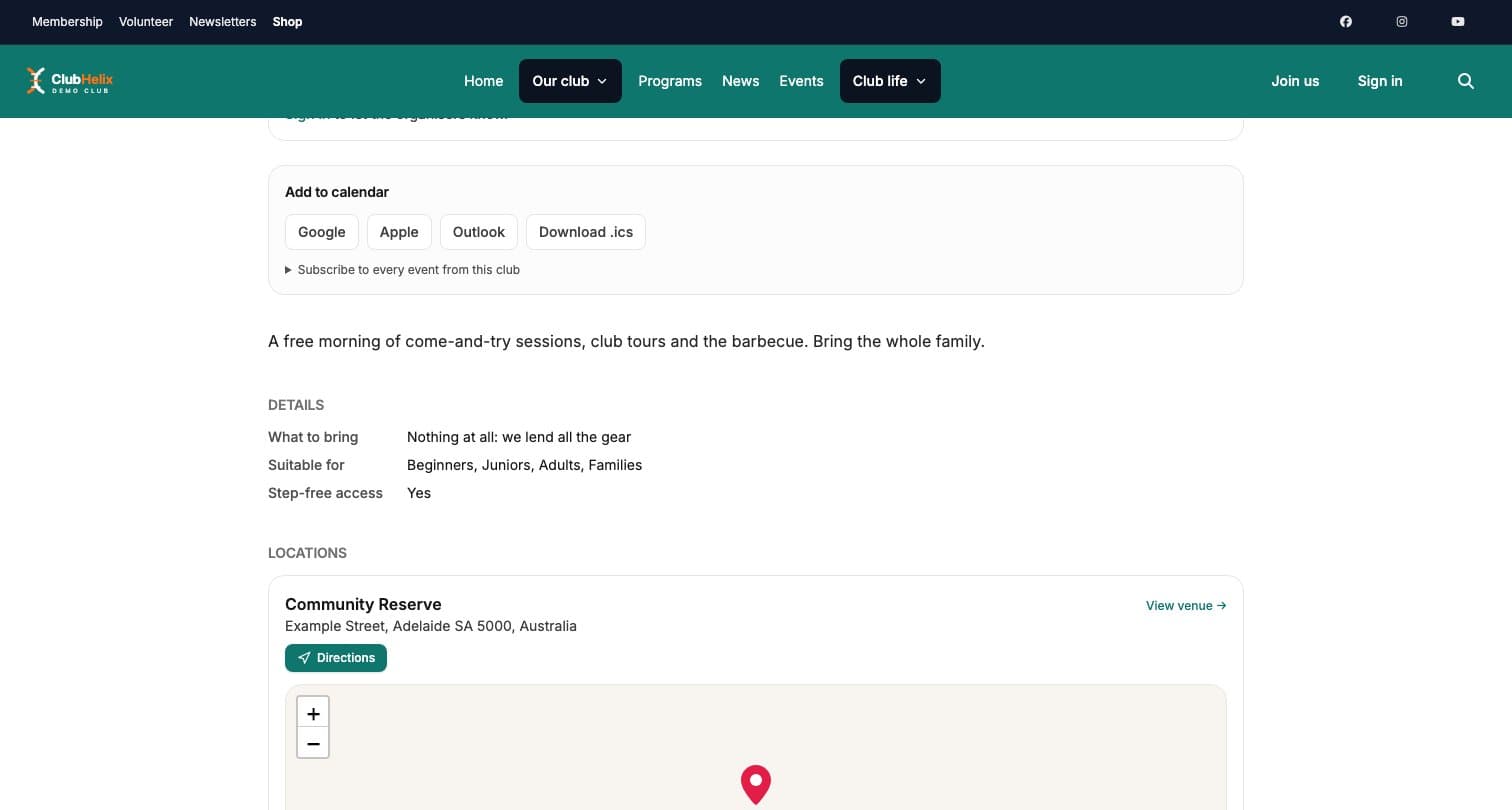Open the Facebook social icon

pos(1346,21)
